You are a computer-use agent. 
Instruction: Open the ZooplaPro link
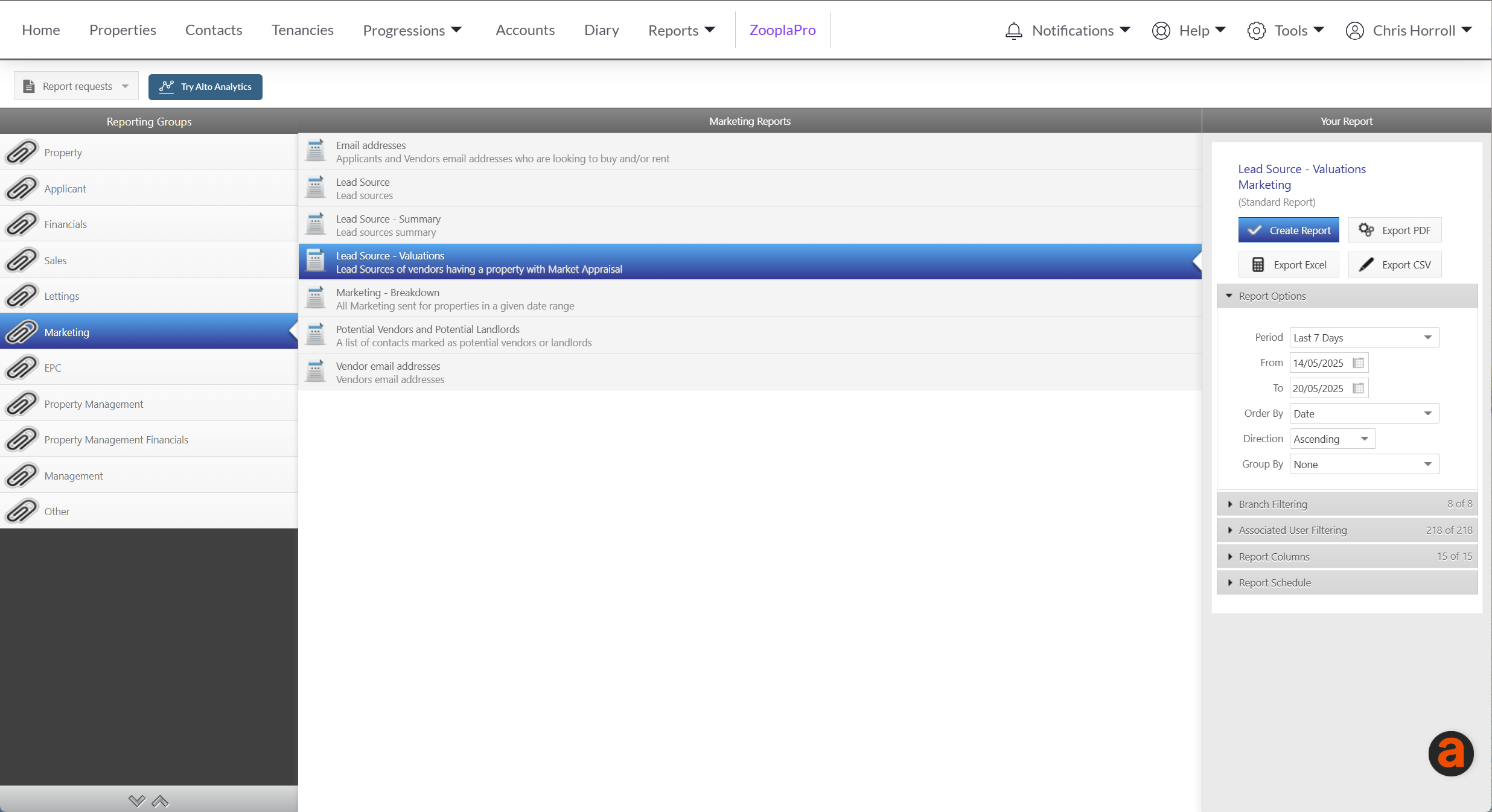tap(782, 30)
